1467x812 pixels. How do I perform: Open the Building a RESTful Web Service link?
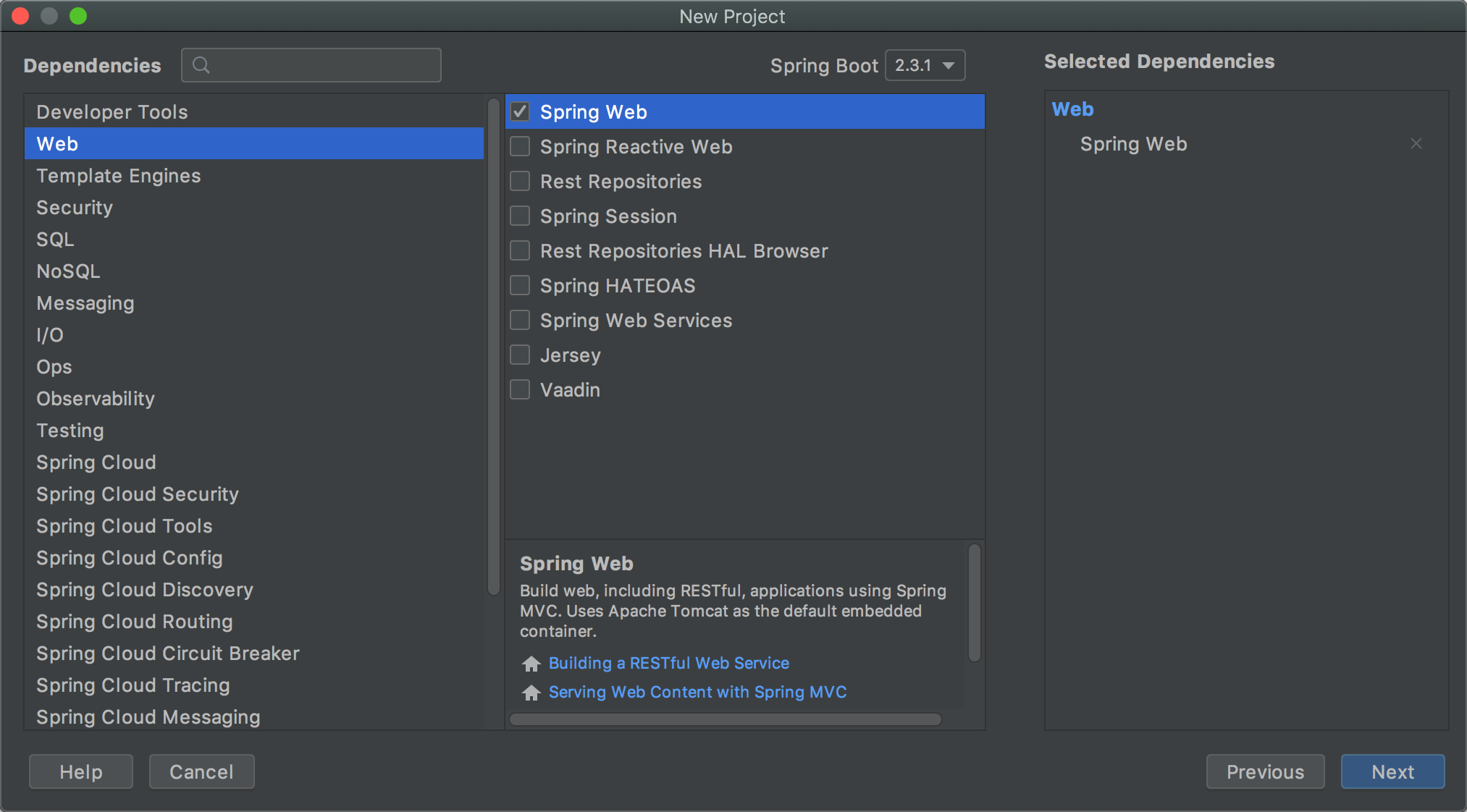pyautogui.click(x=668, y=663)
